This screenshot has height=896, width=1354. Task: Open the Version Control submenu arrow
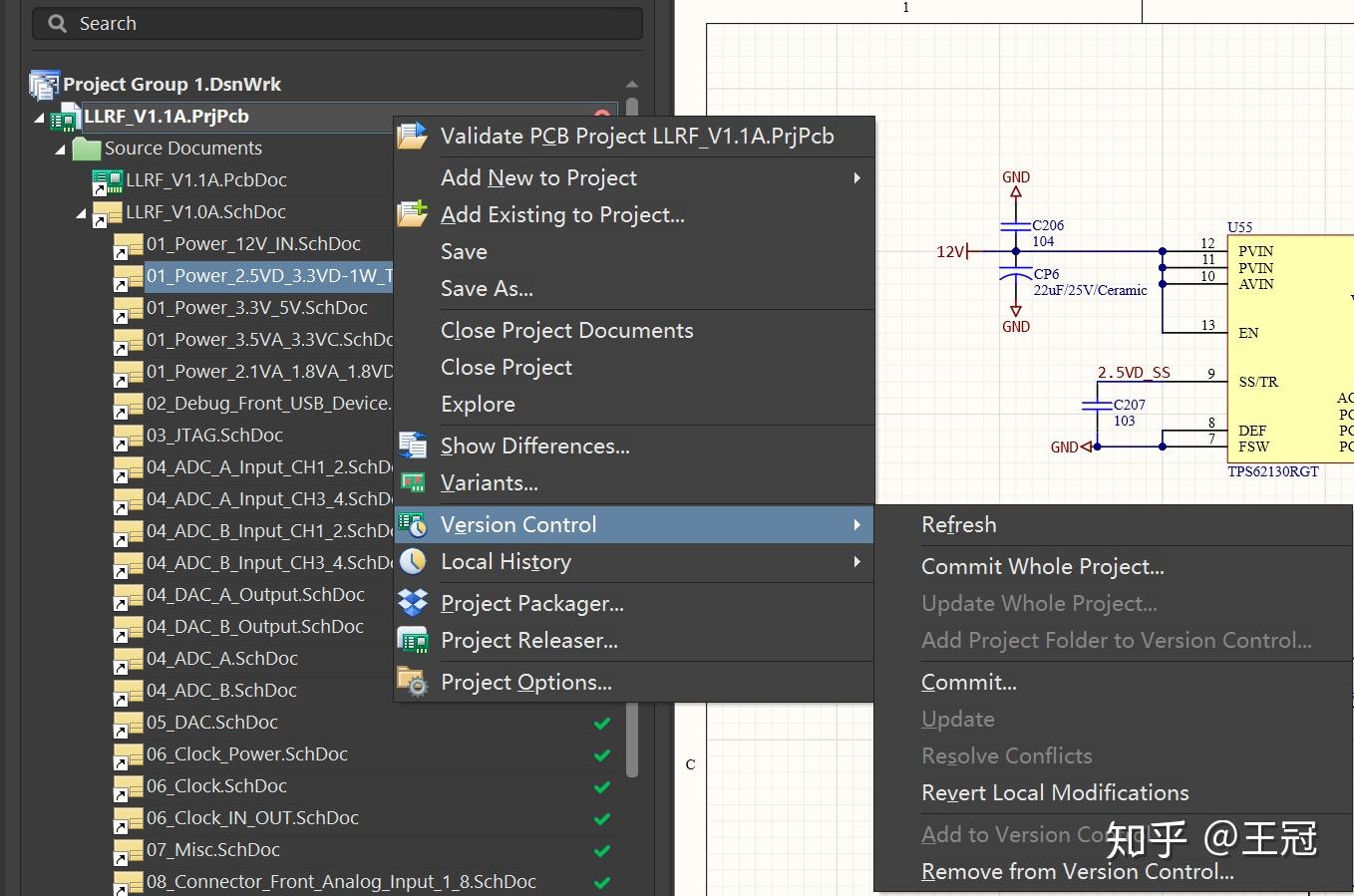coord(856,524)
